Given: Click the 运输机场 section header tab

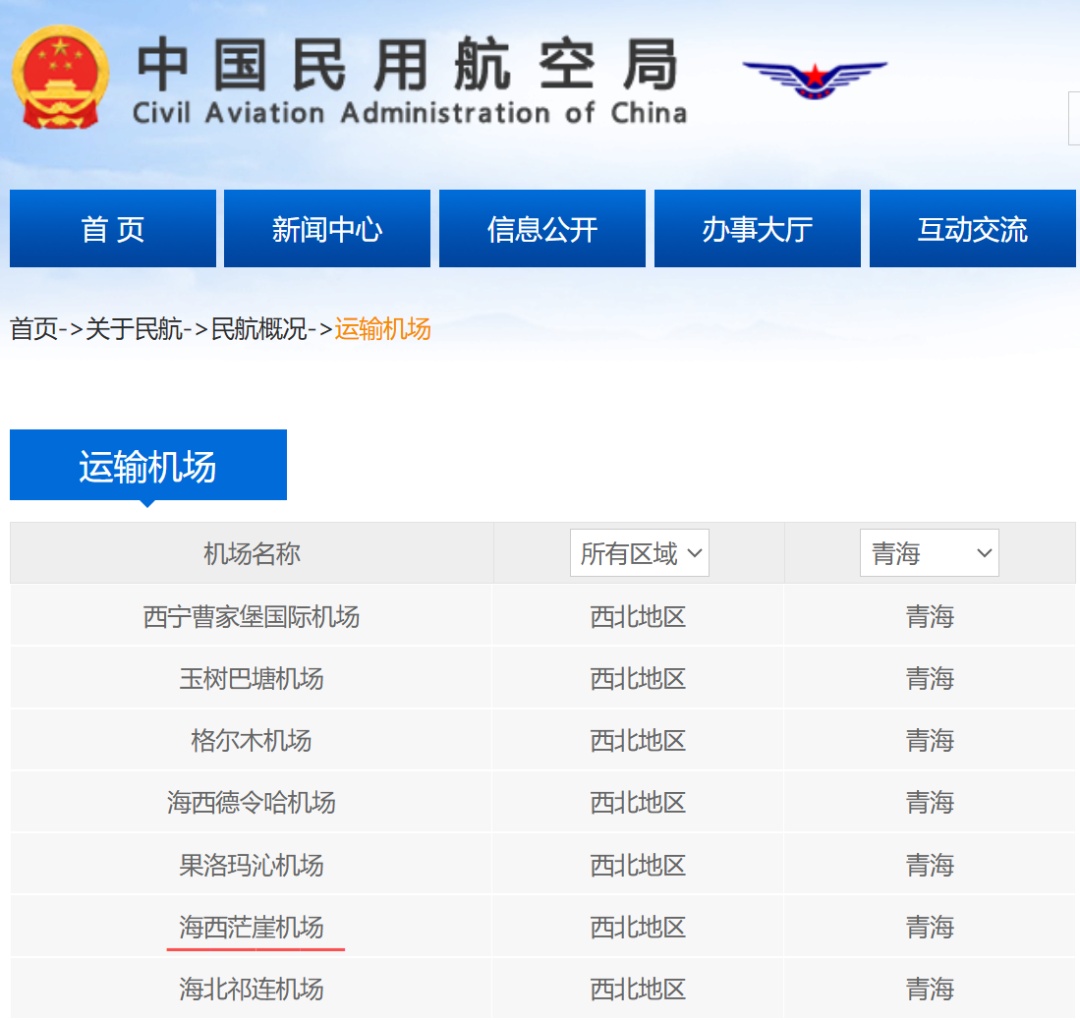Looking at the screenshot, I should 147,463.
